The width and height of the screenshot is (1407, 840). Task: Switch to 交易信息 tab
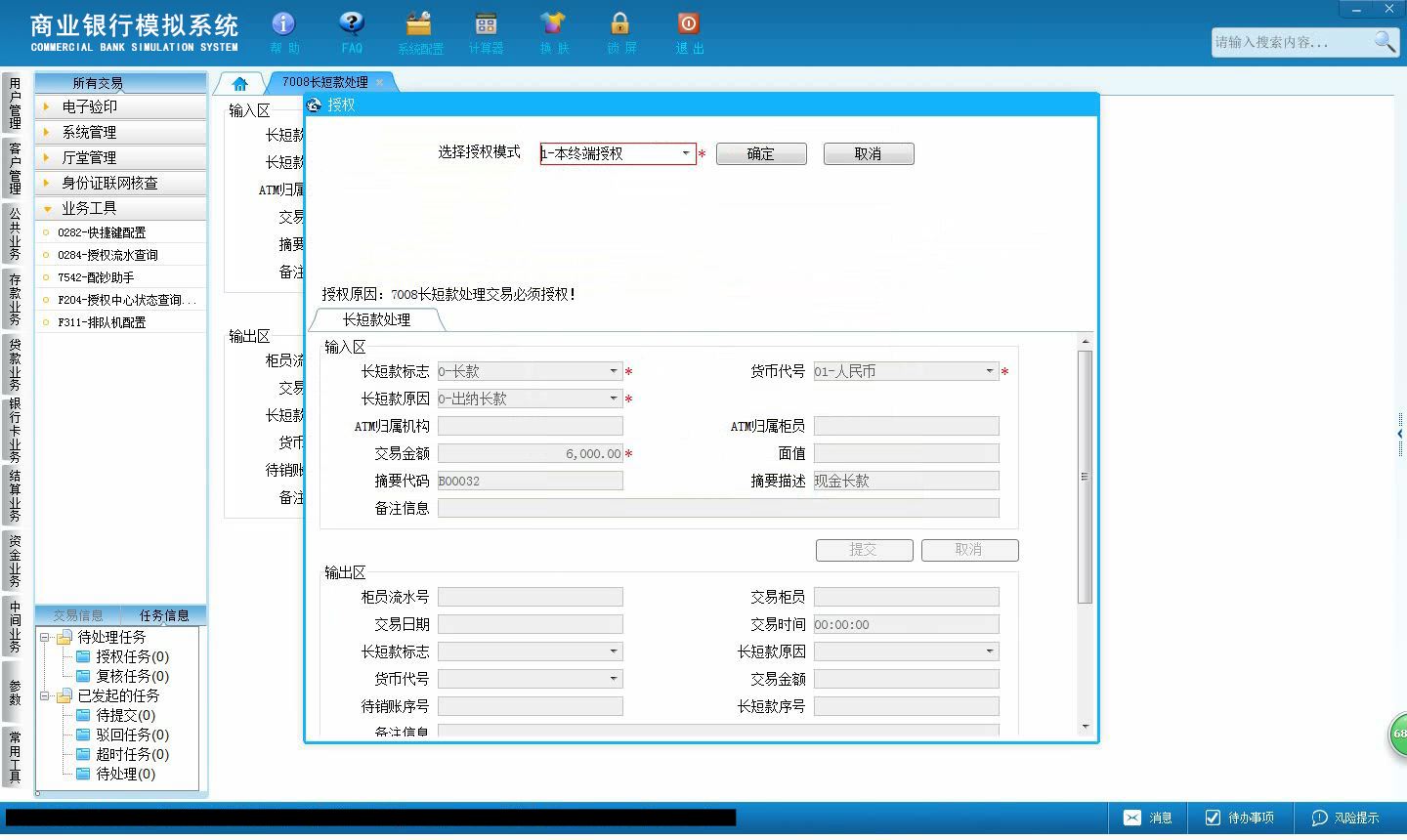point(78,615)
